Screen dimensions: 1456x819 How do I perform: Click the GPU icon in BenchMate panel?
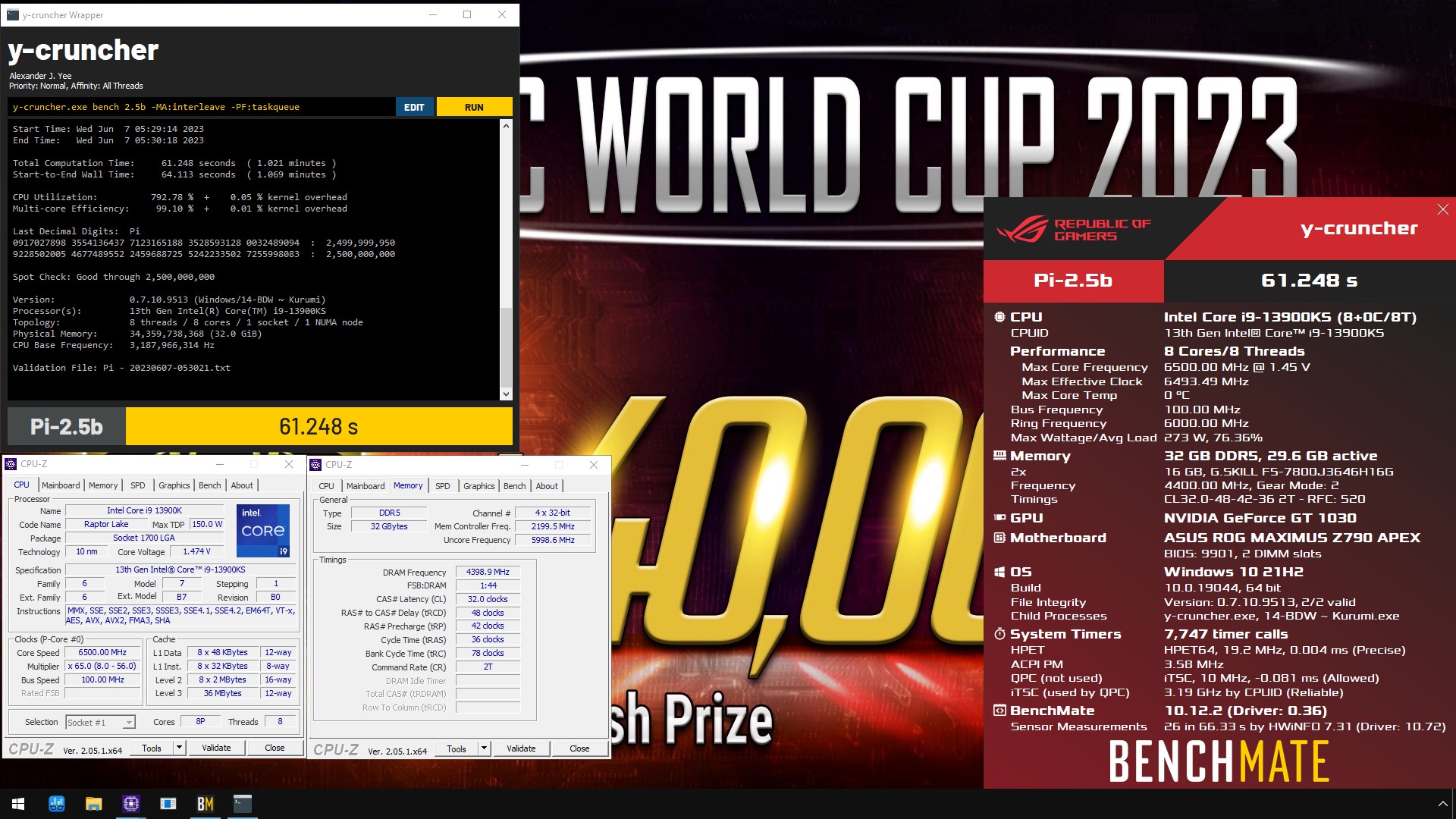999,518
